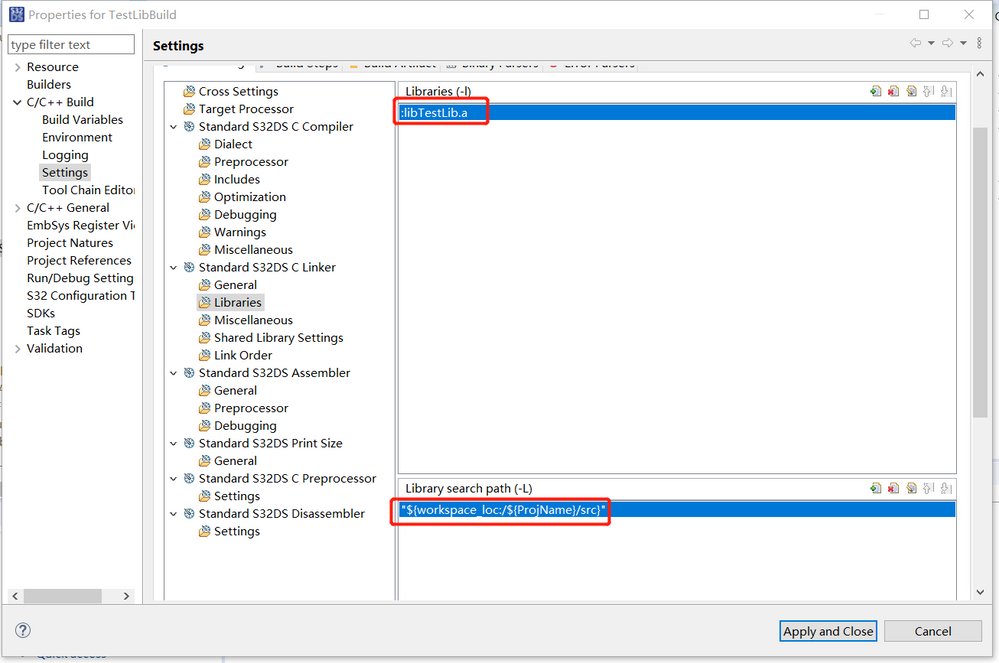Move library up in Libraries (-l) toolbar
This screenshot has height=663, width=999.
pyautogui.click(x=929, y=91)
